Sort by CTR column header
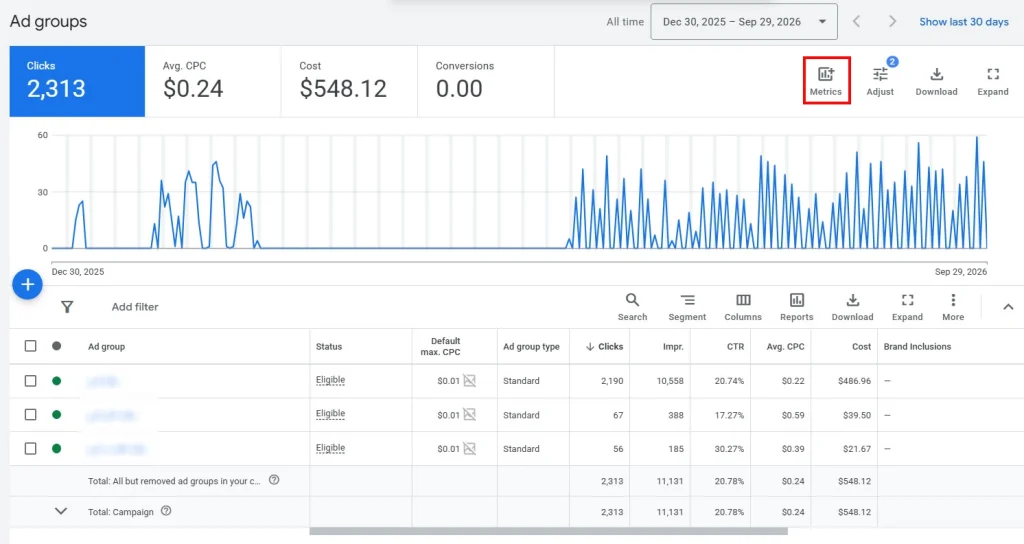Image resolution: width=1024 pixels, height=544 pixels. (735, 347)
